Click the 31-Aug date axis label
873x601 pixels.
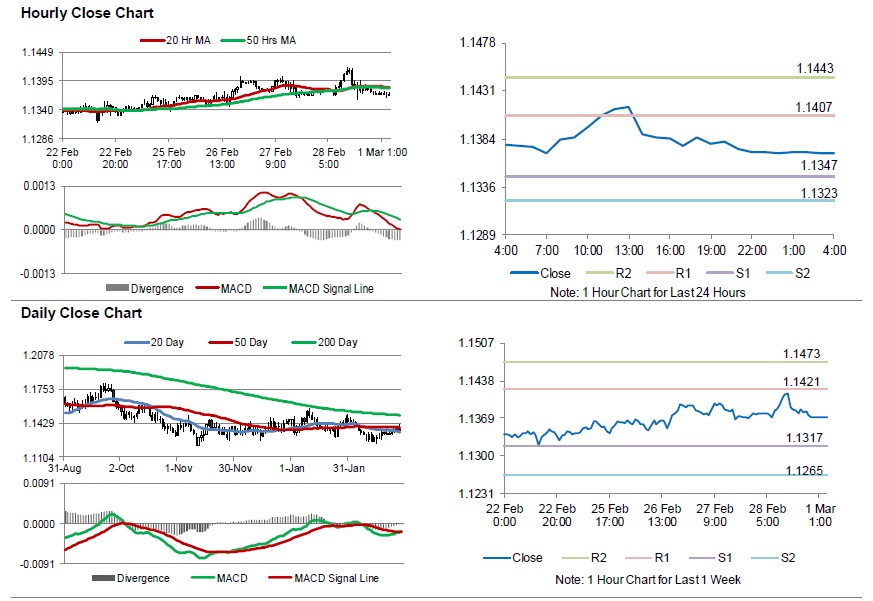click(64, 467)
